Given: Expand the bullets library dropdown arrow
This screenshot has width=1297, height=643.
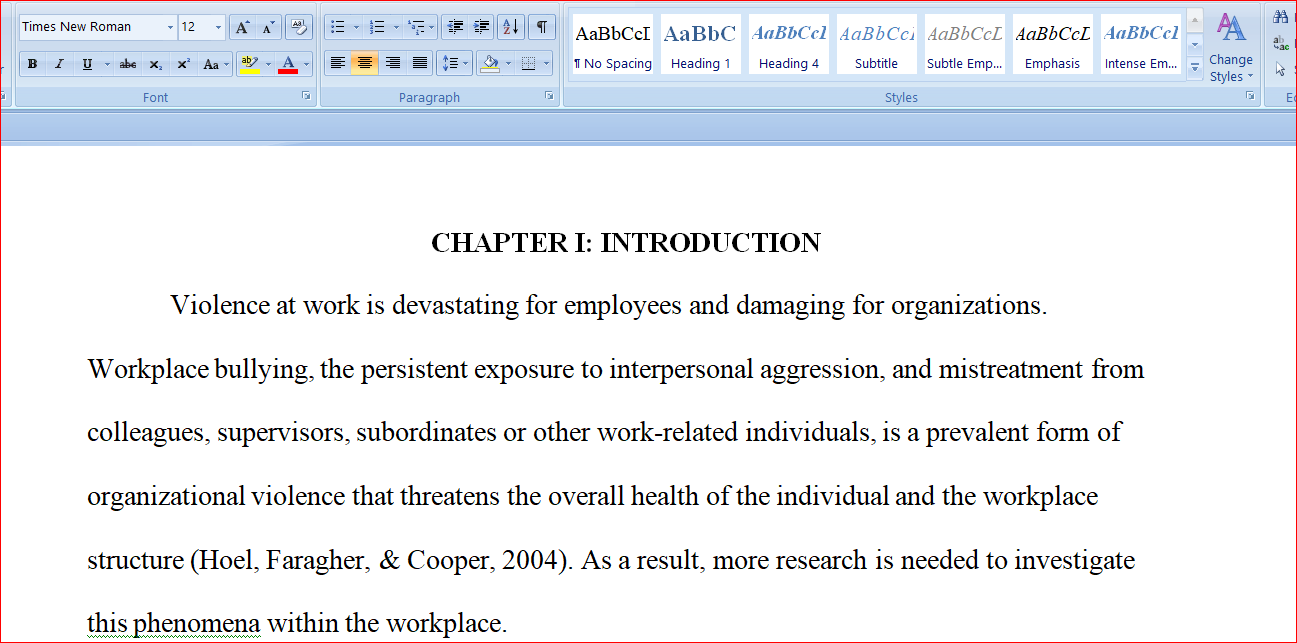Looking at the screenshot, I should (356, 27).
